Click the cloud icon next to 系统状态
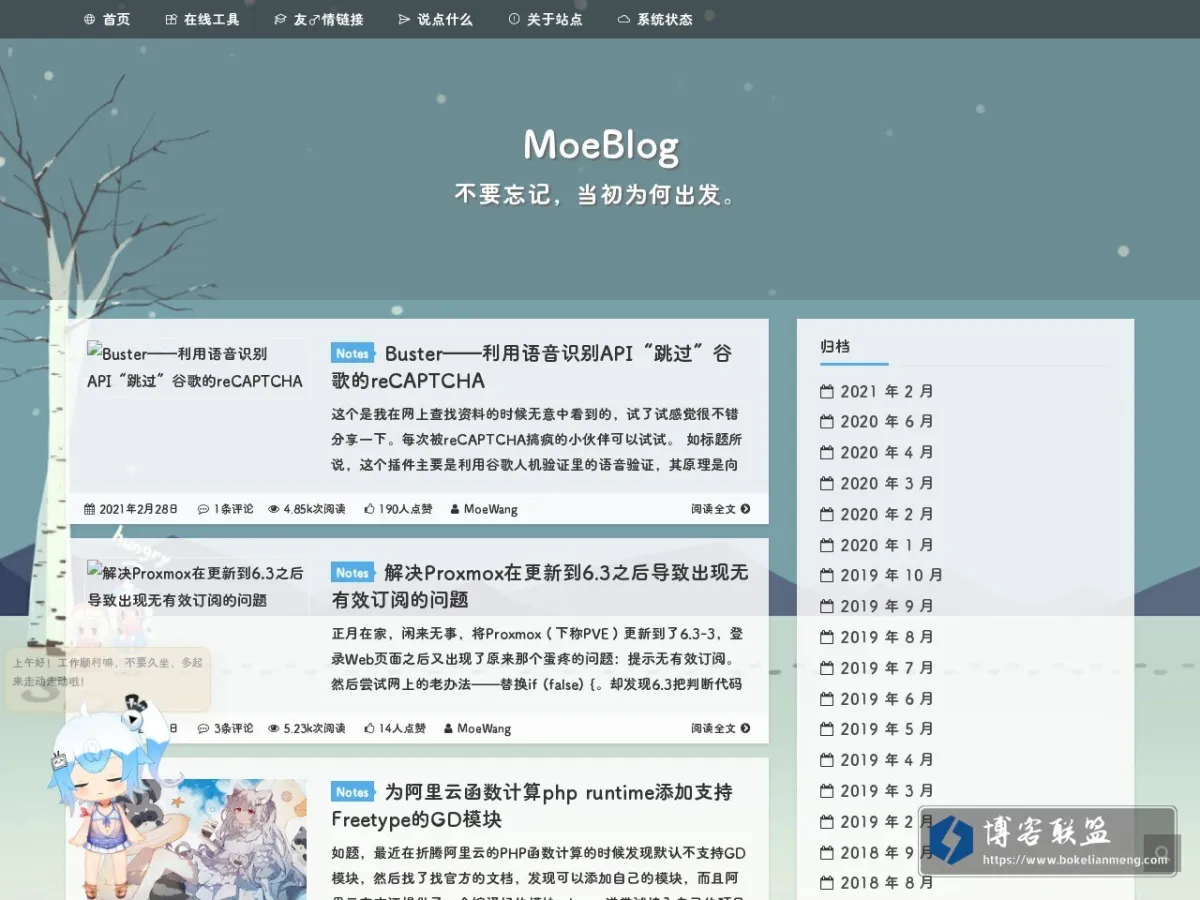The height and width of the screenshot is (900, 1200). [624, 19]
